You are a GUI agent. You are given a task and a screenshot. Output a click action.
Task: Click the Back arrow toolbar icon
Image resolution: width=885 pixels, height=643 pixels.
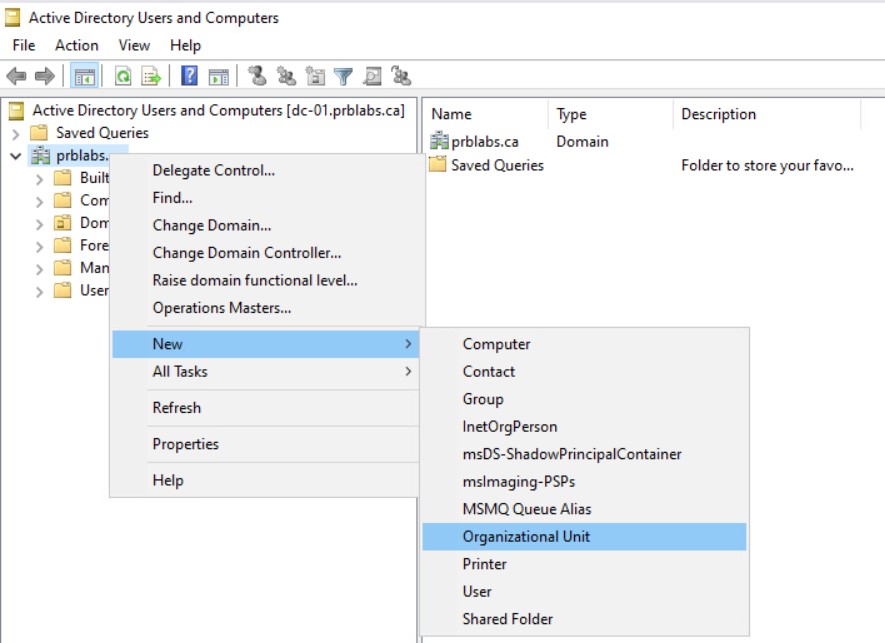(16, 76)
